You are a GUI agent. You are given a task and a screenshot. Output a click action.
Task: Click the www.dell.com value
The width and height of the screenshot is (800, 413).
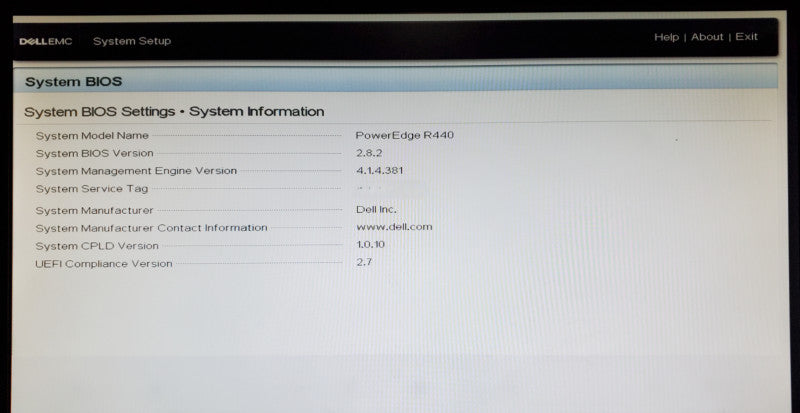394,227
